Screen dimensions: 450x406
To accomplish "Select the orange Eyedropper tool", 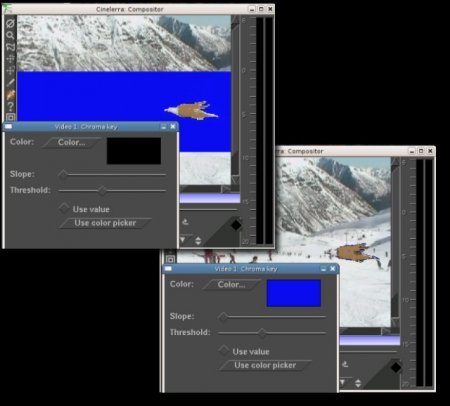I will tap(10, 95).
